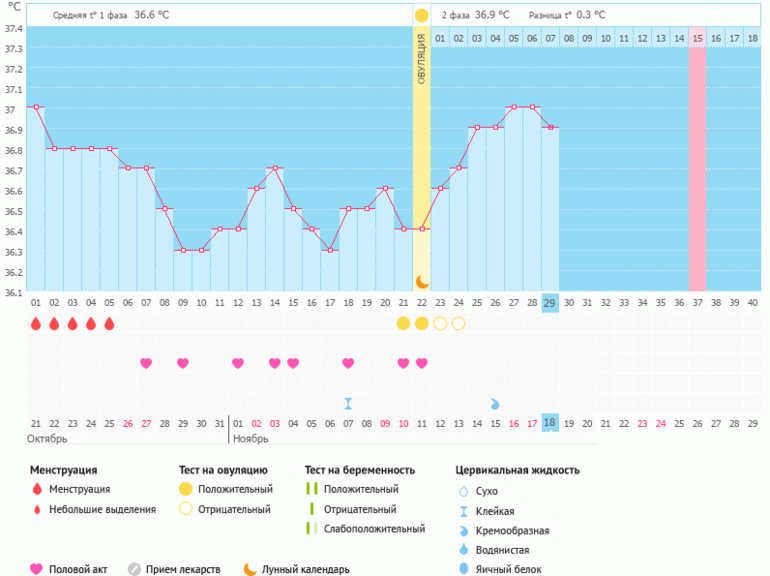Click the first empty negative ovulation test circle

point(440,323)
